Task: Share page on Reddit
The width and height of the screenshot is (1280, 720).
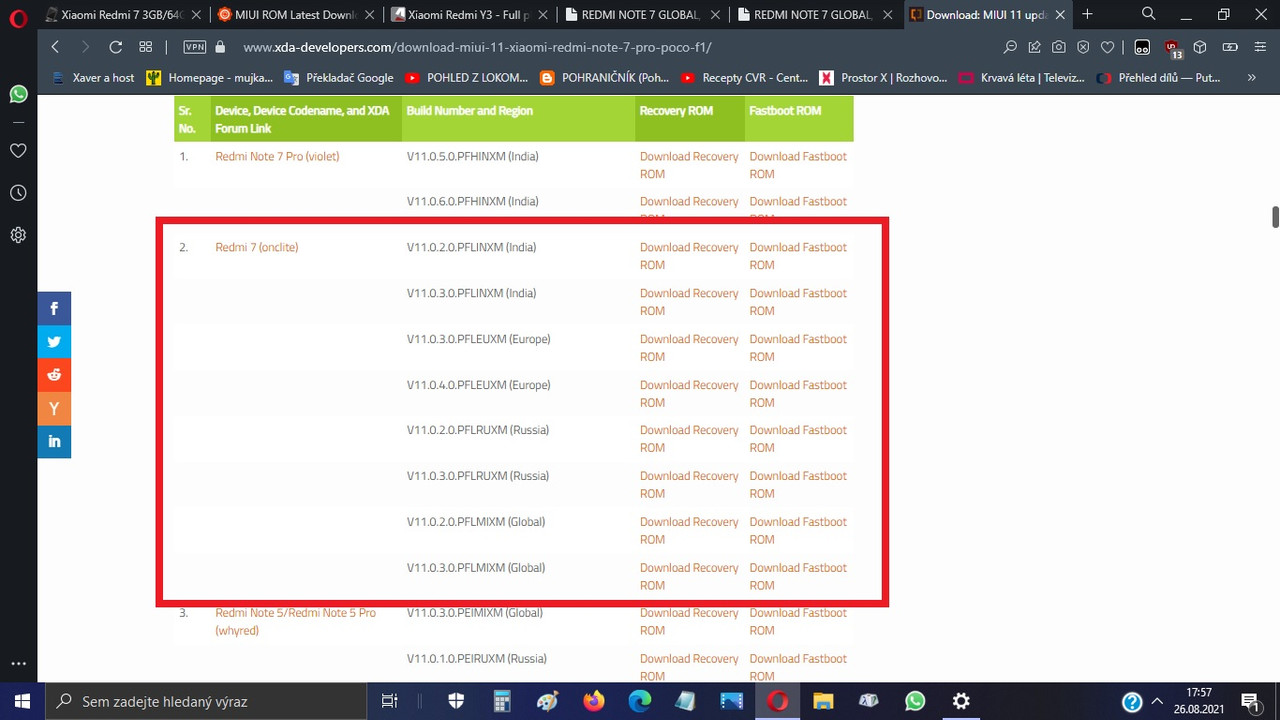Action: [x=54, y=375]
